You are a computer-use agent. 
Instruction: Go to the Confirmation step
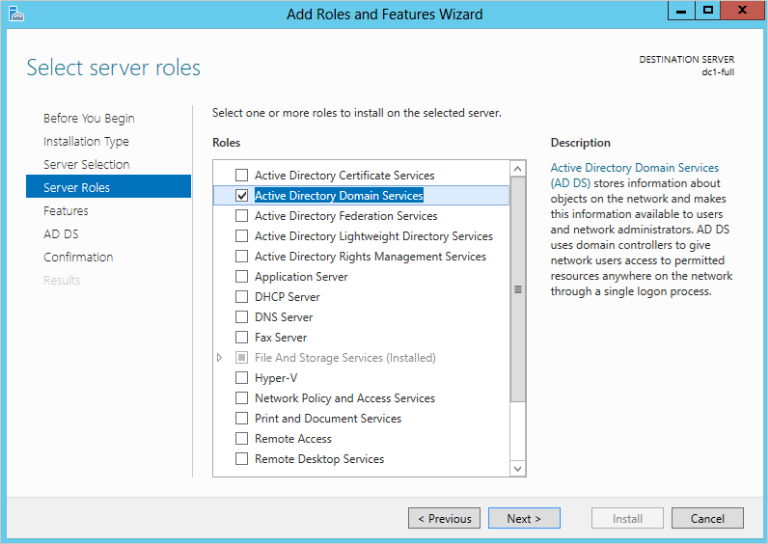tap(78, 257)
